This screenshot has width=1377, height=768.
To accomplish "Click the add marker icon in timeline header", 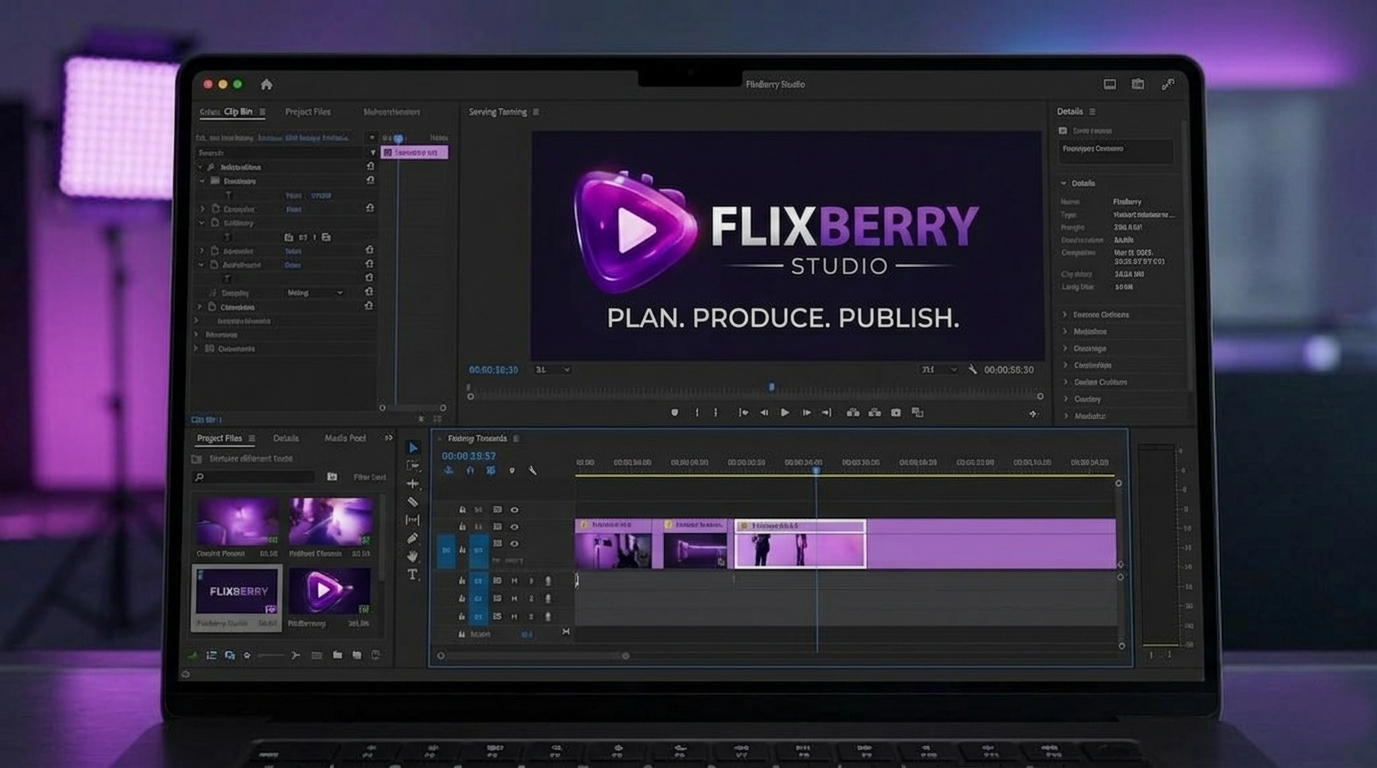I will click(x=512, y=470).
